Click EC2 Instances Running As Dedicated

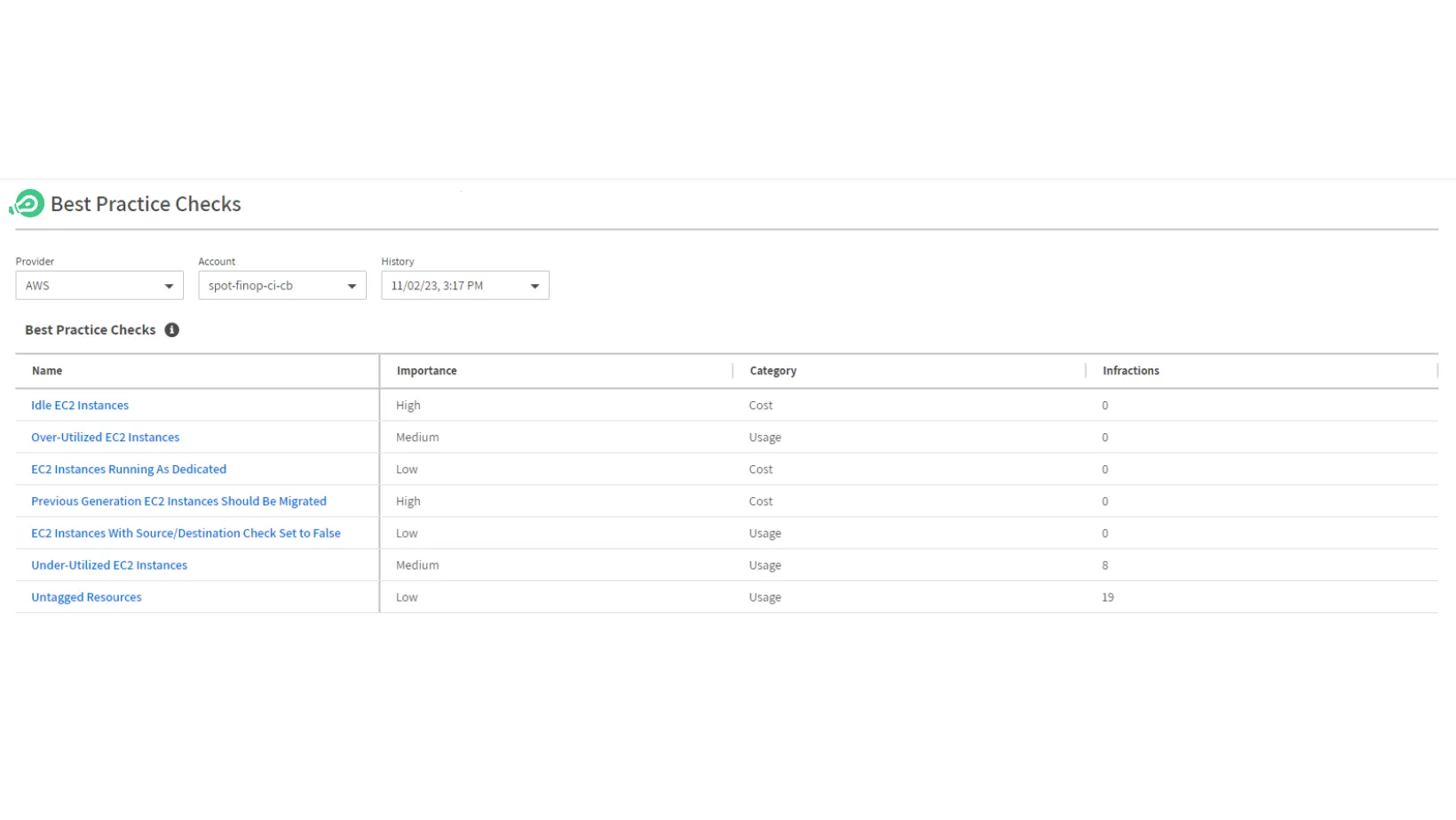129,469
